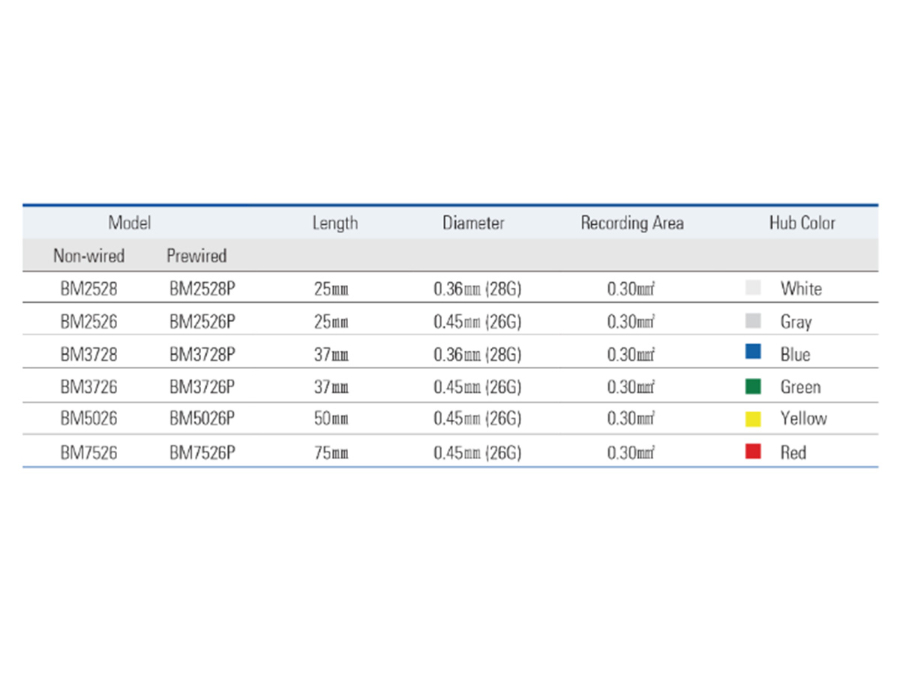Click the Green hub color label
Screen dimensions: 900x675
(801, 387)
